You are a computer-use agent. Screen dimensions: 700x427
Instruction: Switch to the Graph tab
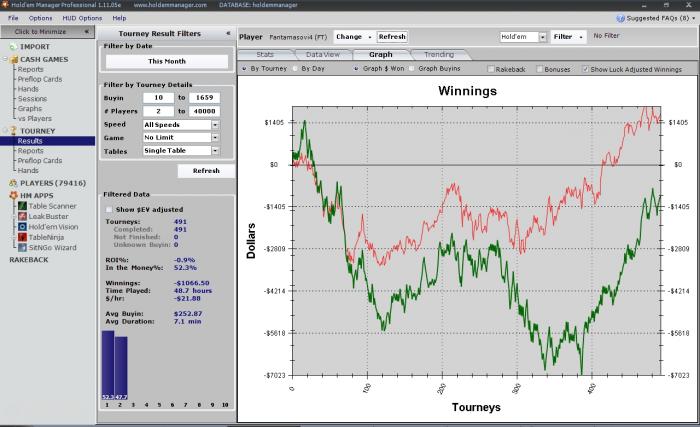pyautogui.click(x=380, y=54)
